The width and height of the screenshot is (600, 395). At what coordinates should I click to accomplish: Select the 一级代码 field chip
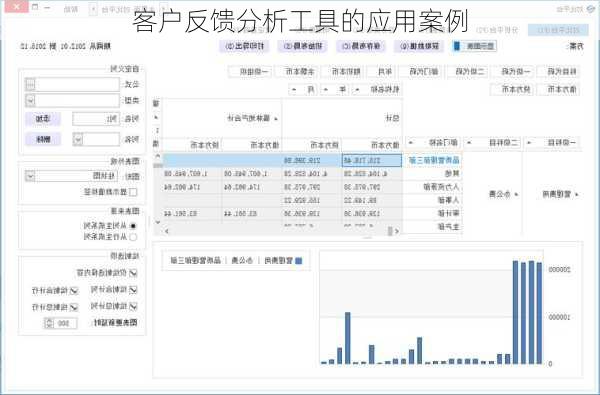pos(513,71)
